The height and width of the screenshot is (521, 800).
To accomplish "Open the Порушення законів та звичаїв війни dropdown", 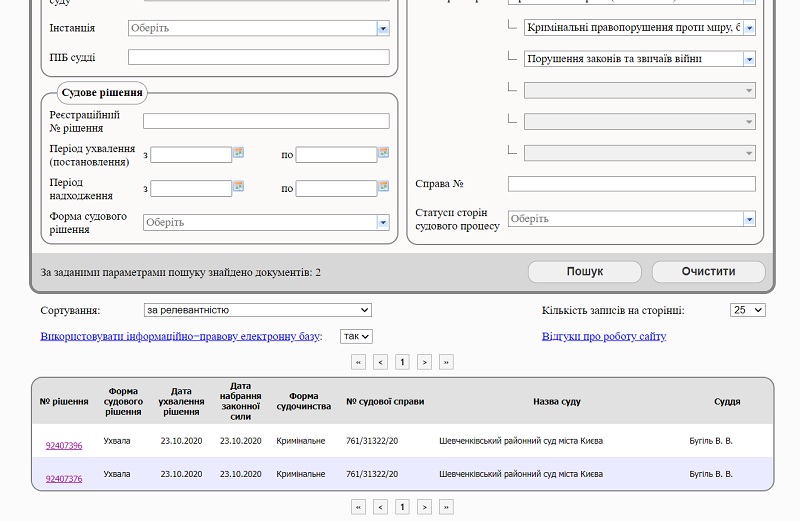I will coord(749,59).
